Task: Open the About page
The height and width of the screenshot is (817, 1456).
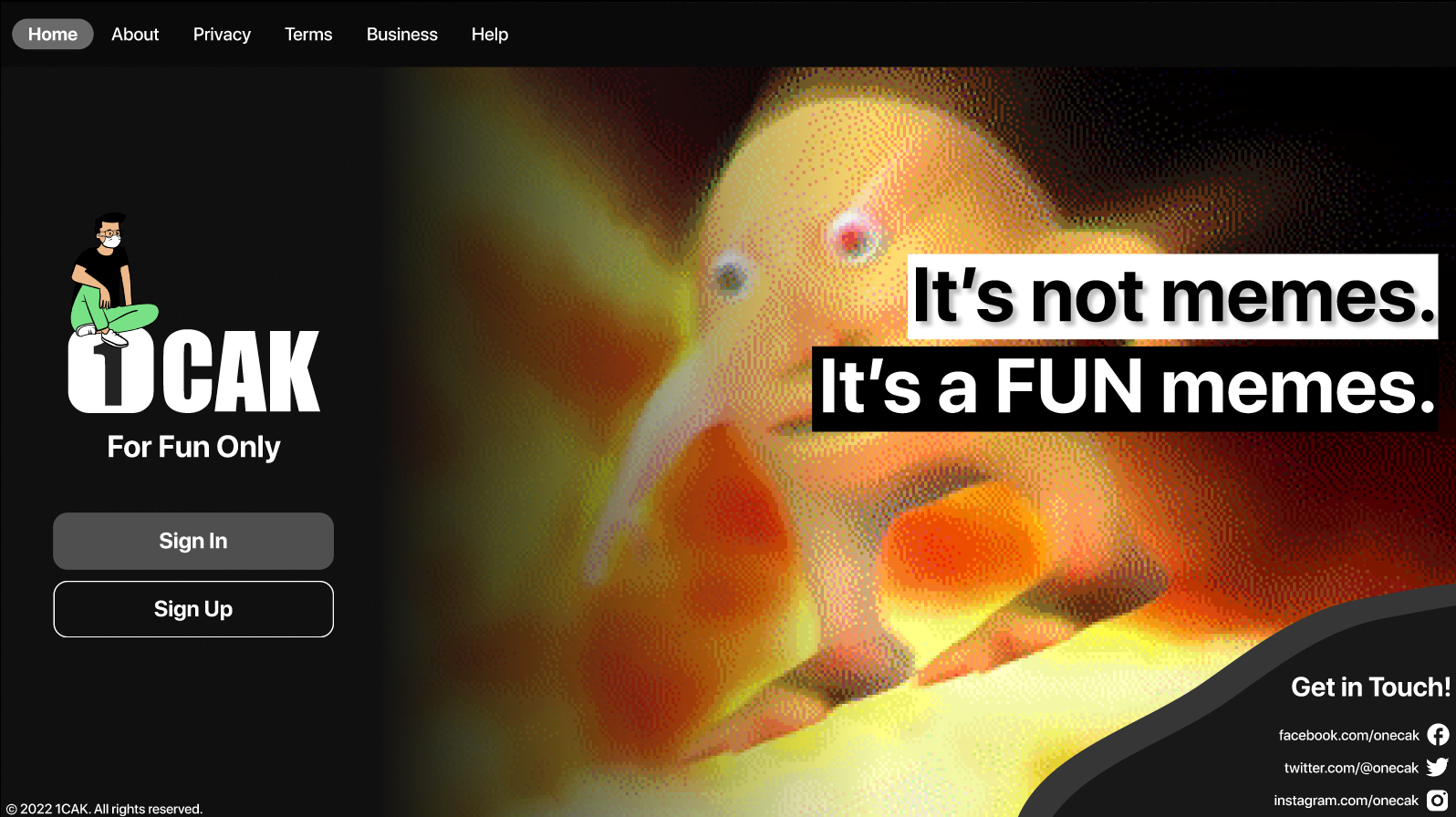Action: 135,34
